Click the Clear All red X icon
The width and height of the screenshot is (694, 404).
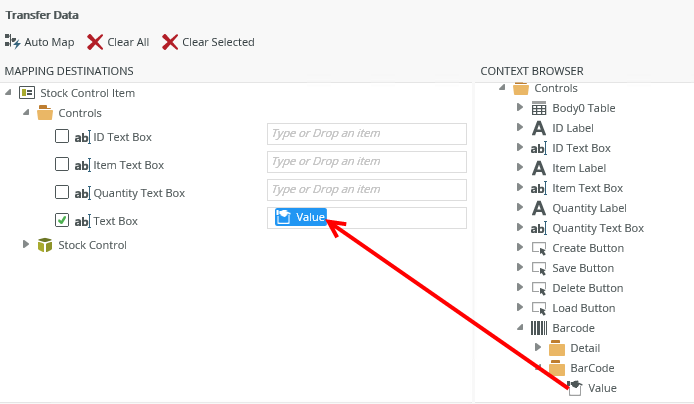point(95,42)
